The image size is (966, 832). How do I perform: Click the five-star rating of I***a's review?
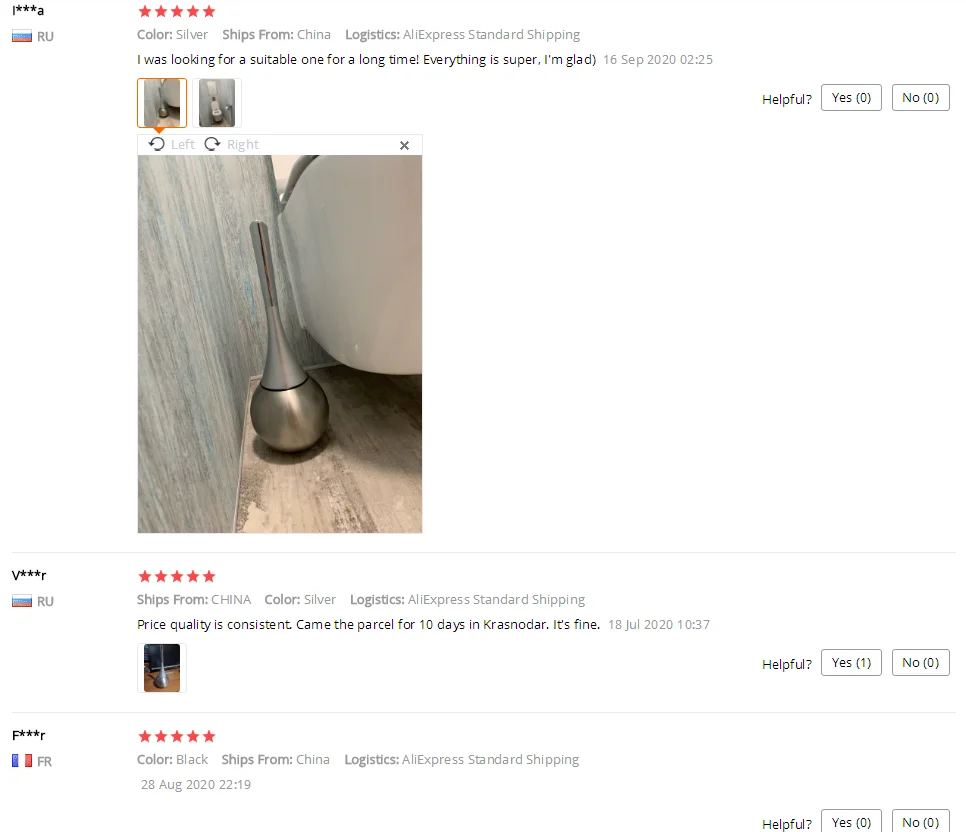177,11
